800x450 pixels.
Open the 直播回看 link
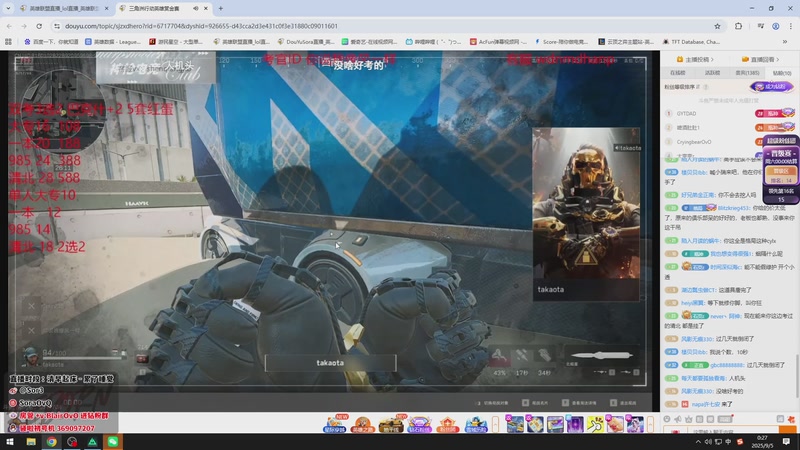tap(760, 60)
